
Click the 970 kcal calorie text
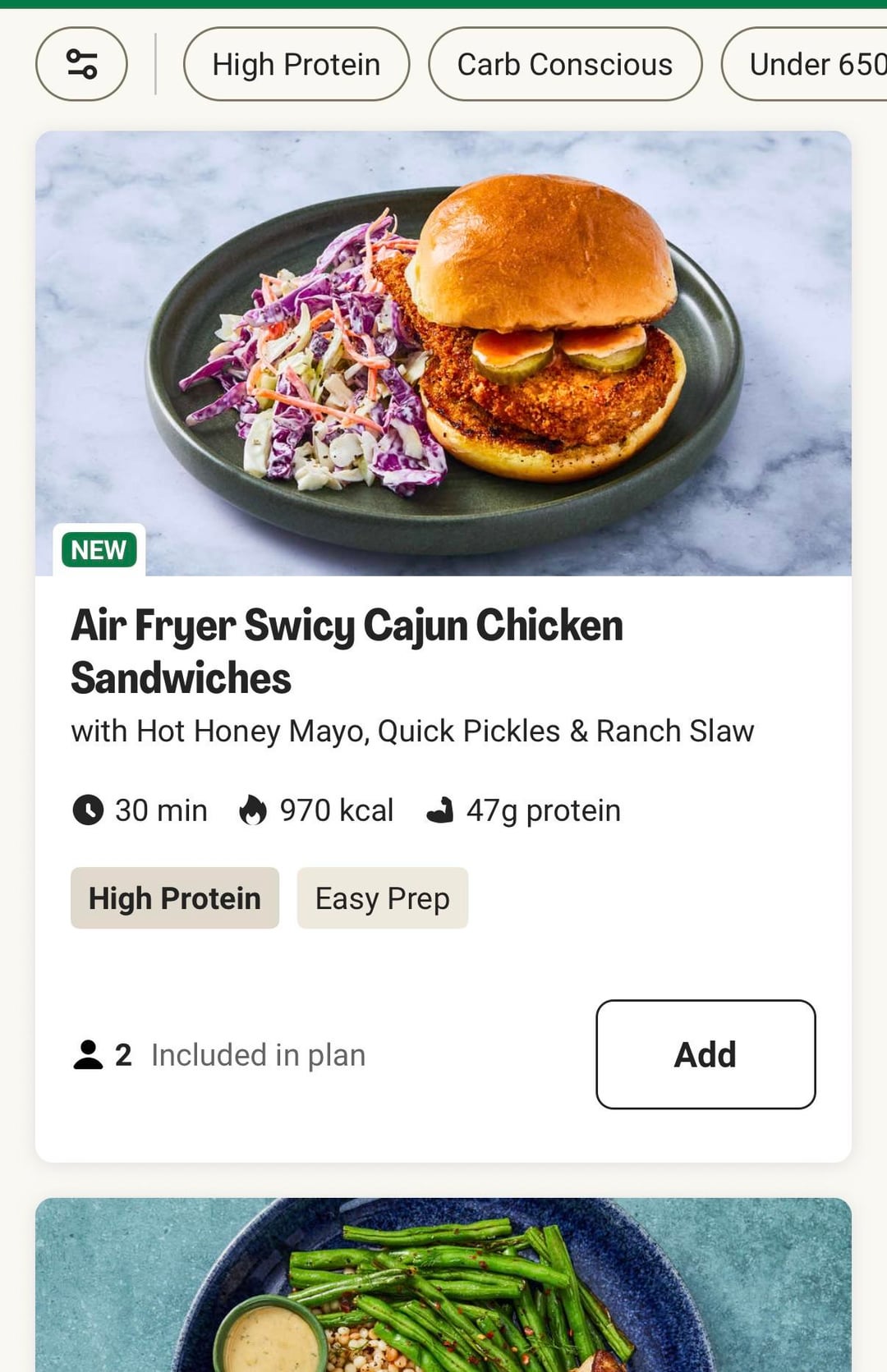click(336, 810)
